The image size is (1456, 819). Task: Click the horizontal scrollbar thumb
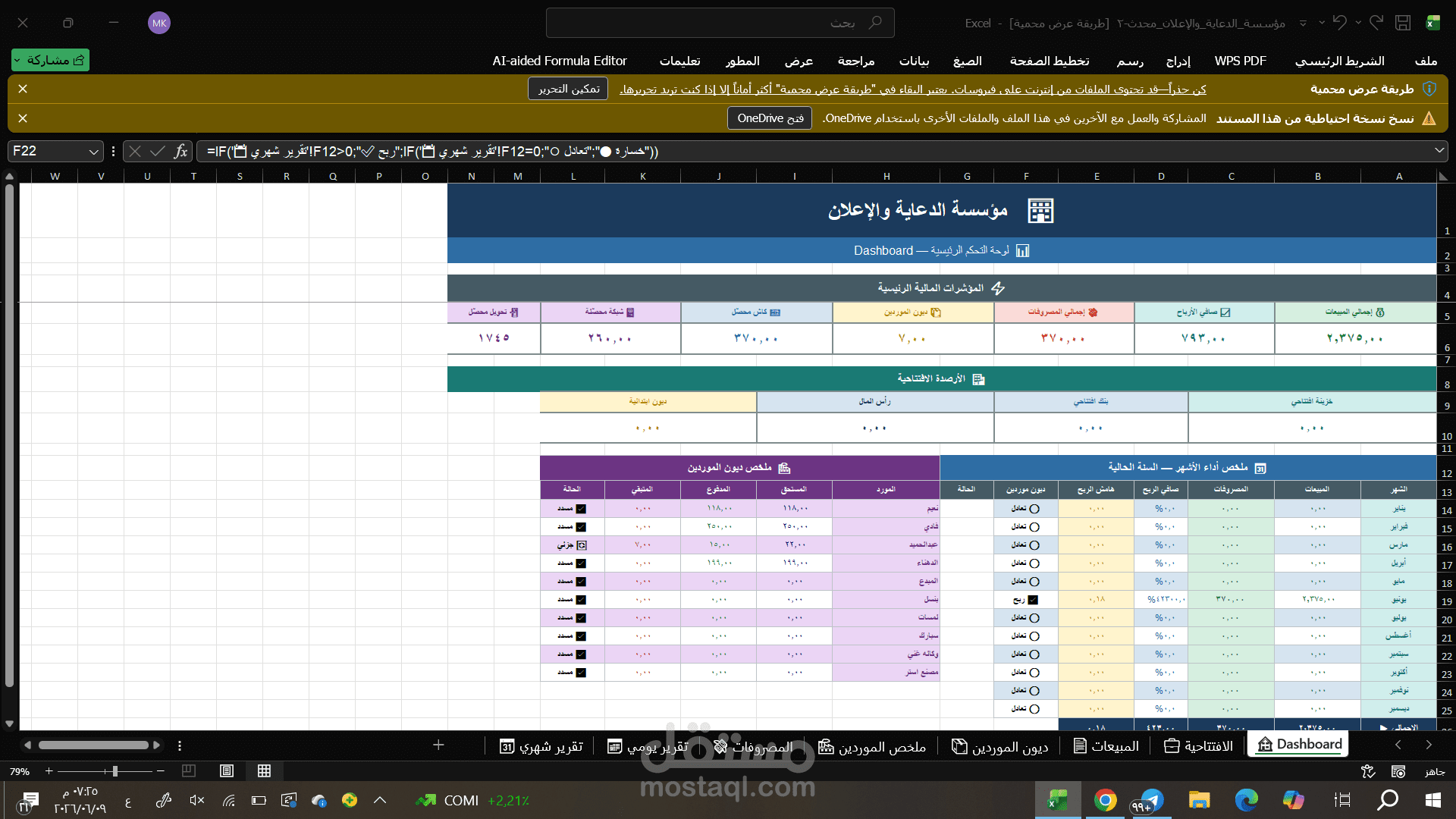point(93,745)
